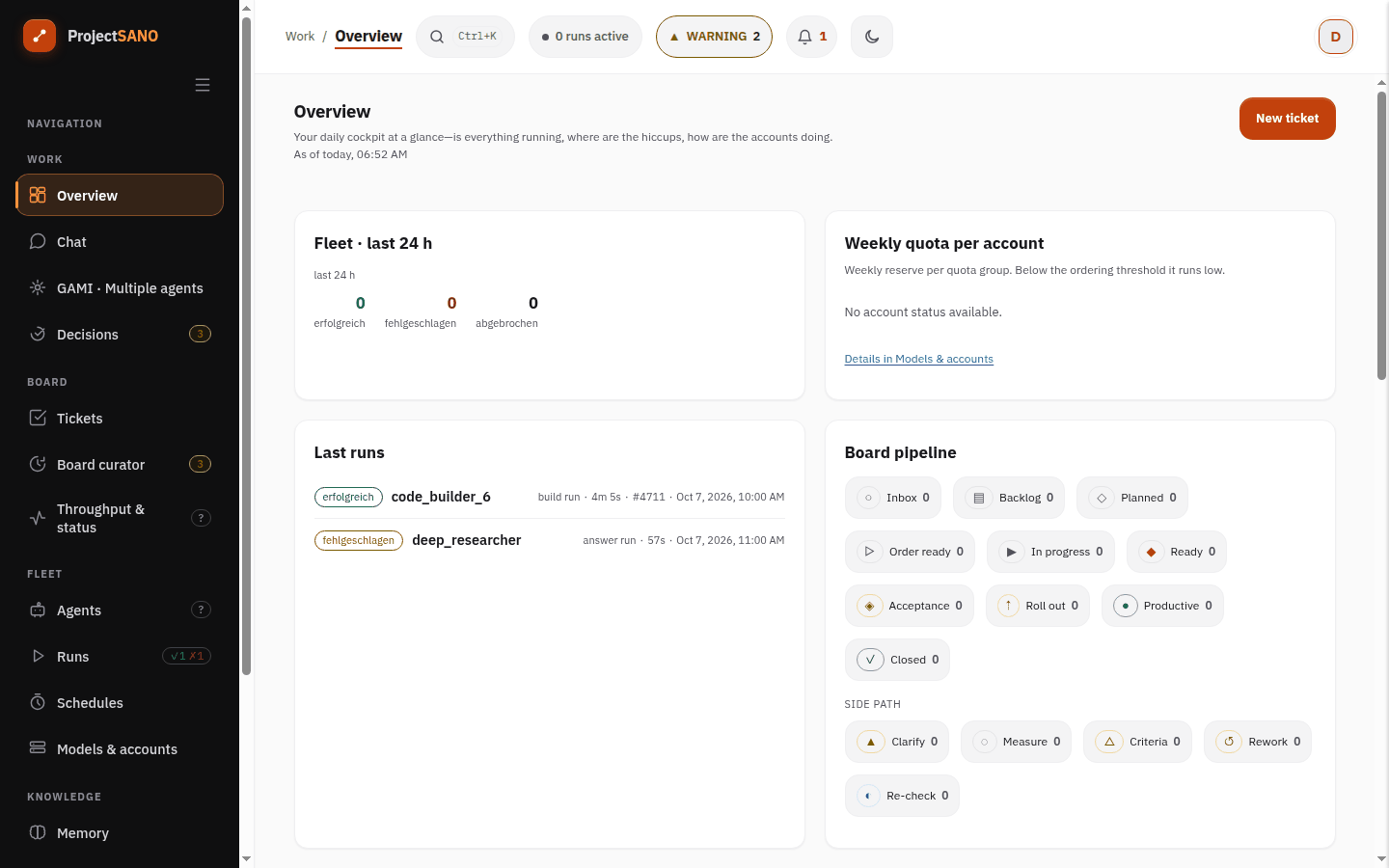Click the Tickets checkbox icon in sidebar
The height and width of the screenshot is (868, 1389).
point(38,418)
